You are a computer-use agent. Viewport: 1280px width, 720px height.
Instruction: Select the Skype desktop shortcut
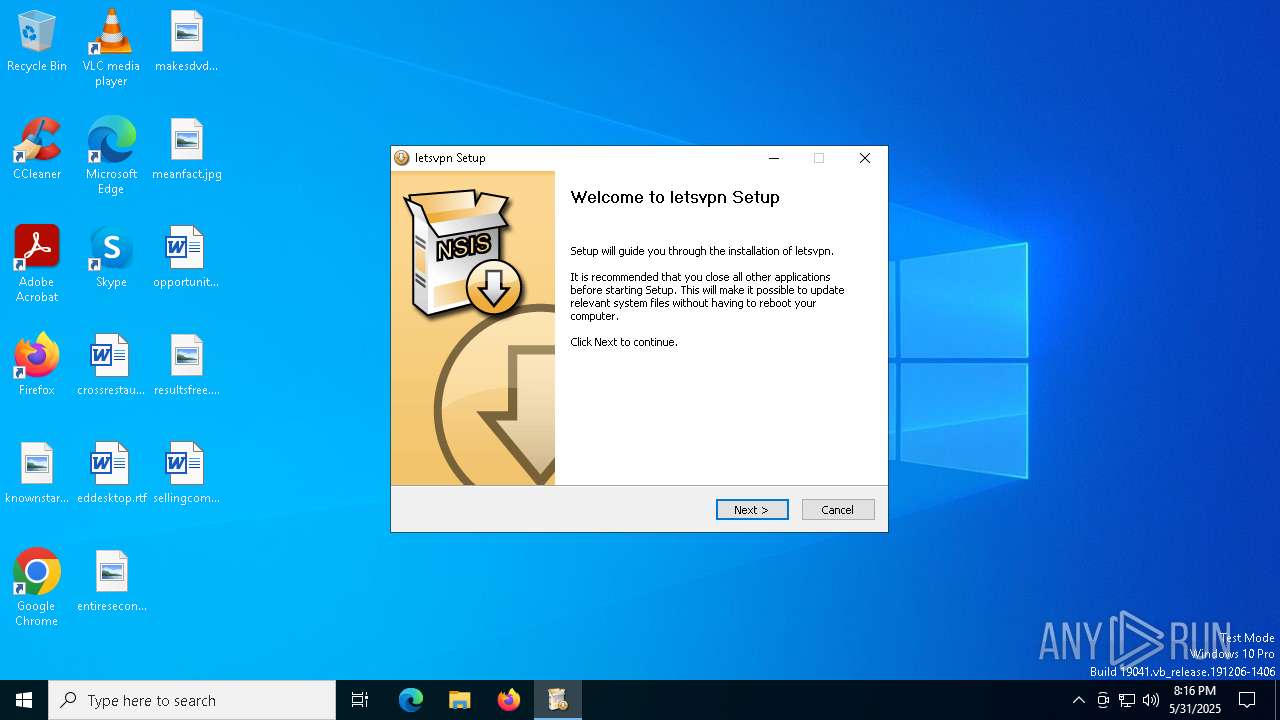[x=111, y=258]
